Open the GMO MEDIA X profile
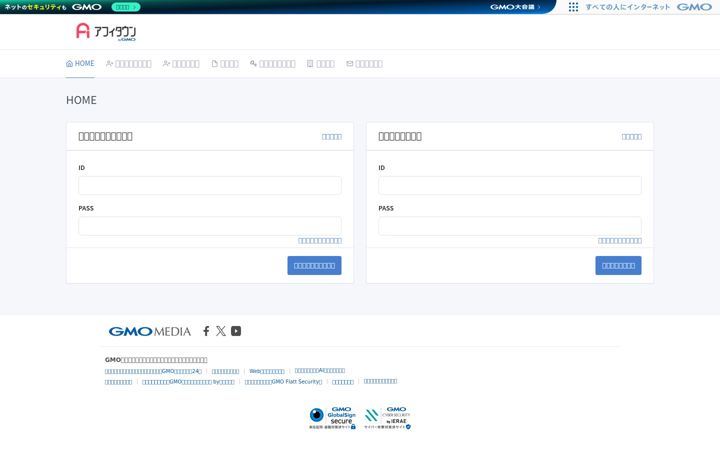720x450 pixels. tap(221, 331)
